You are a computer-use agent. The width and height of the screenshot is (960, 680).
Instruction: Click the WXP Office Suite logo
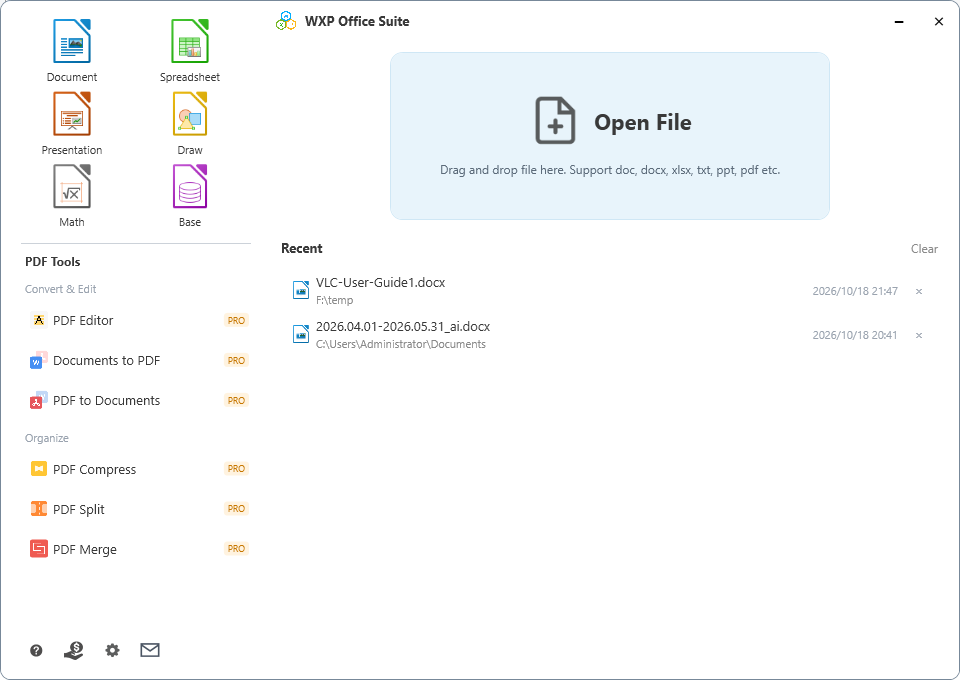(286, 21)
